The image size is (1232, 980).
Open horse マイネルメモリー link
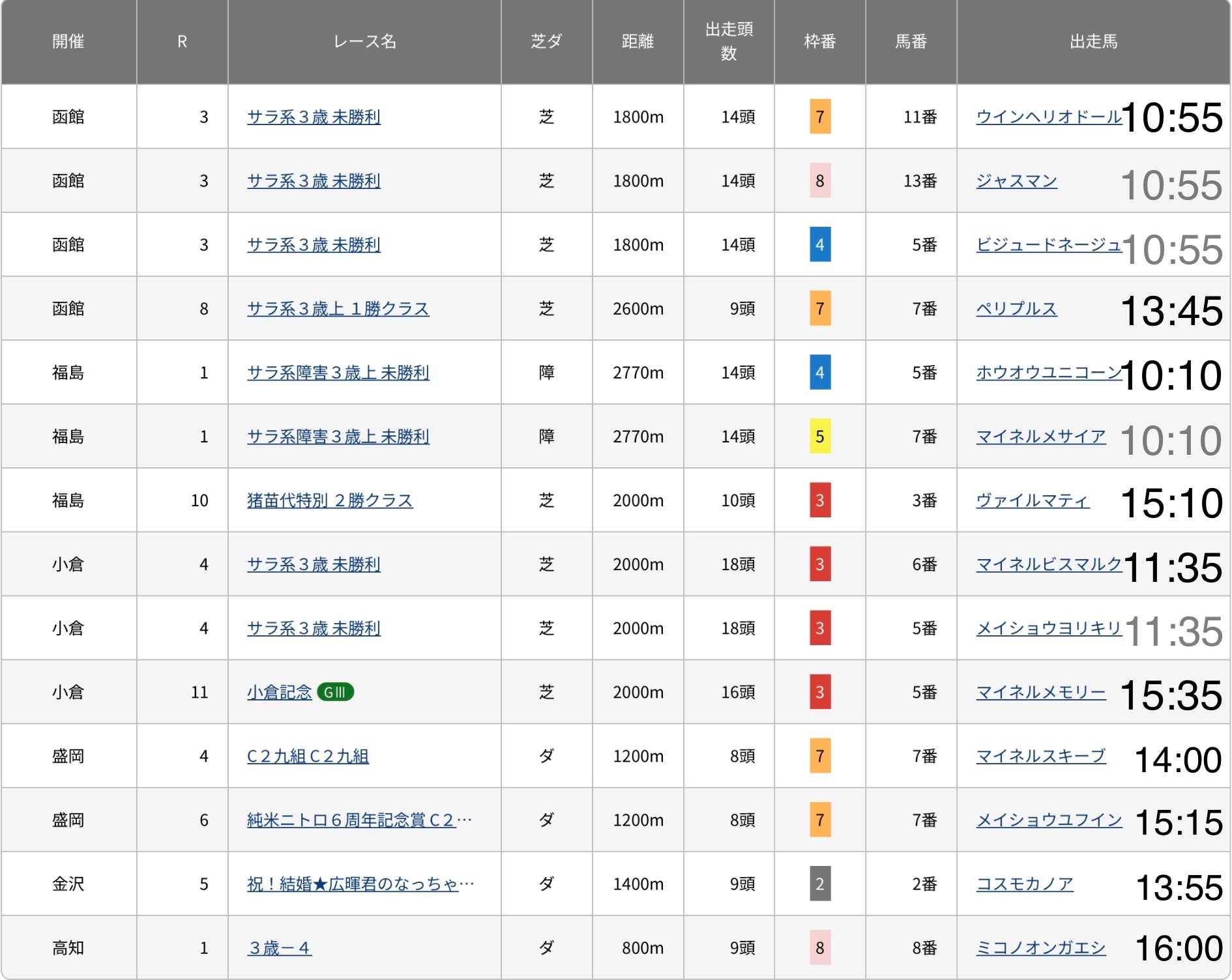tap(1040, 692)
